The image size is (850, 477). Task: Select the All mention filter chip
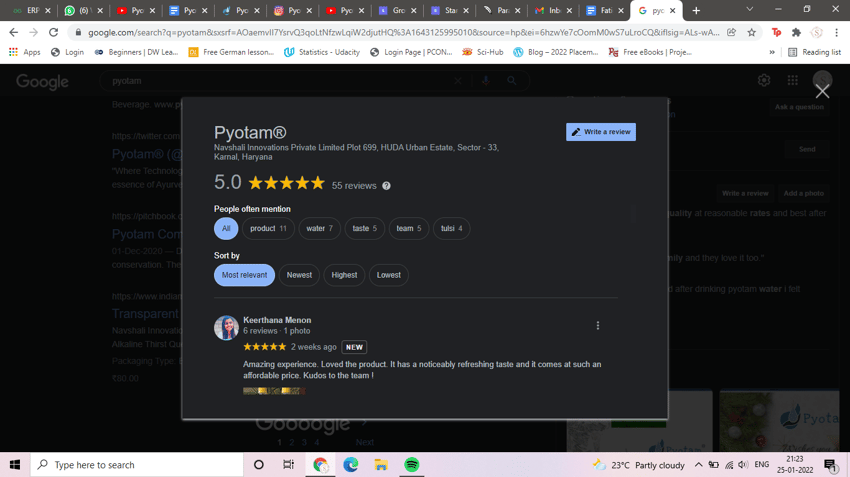[x=226, y=228]
